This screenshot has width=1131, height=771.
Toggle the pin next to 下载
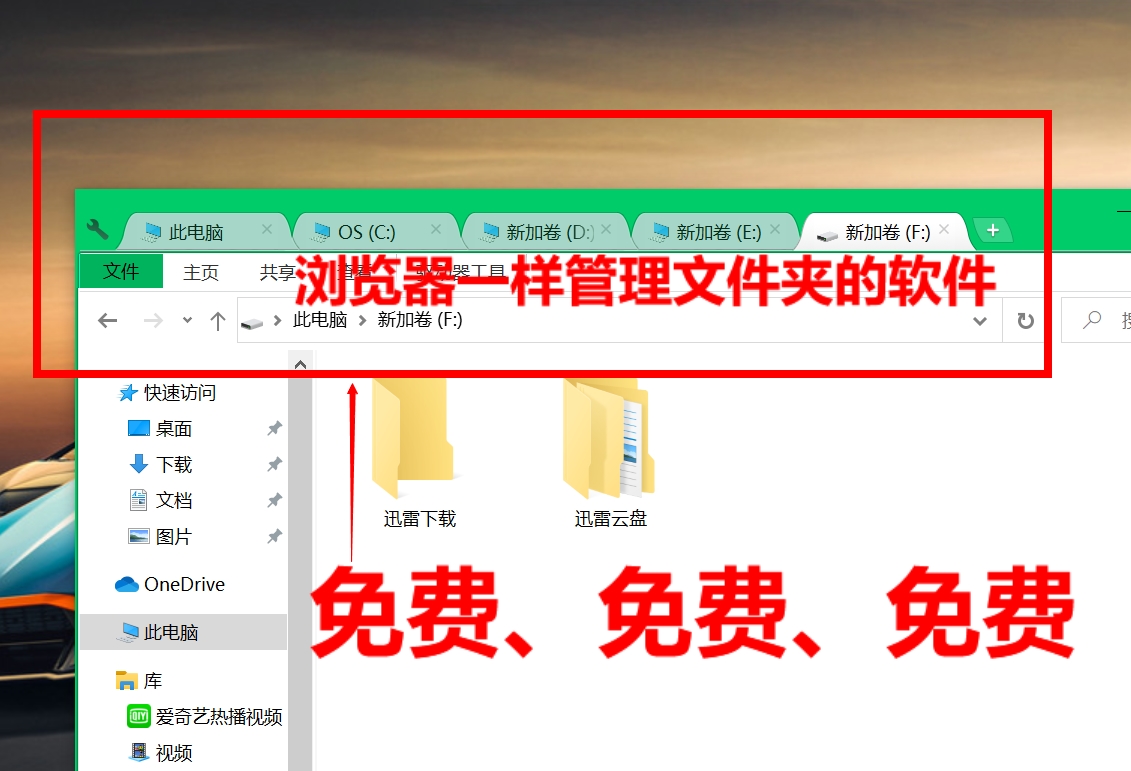[274, 464]
